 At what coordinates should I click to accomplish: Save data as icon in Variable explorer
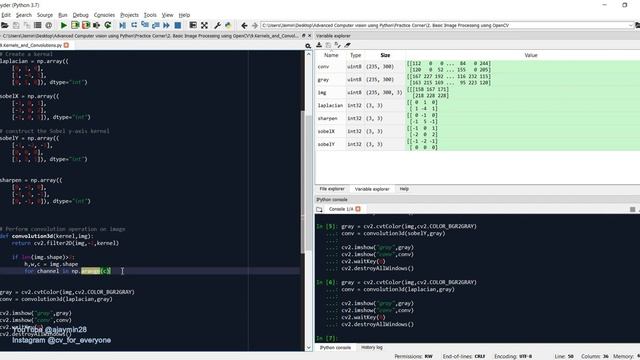coord(338,45)
